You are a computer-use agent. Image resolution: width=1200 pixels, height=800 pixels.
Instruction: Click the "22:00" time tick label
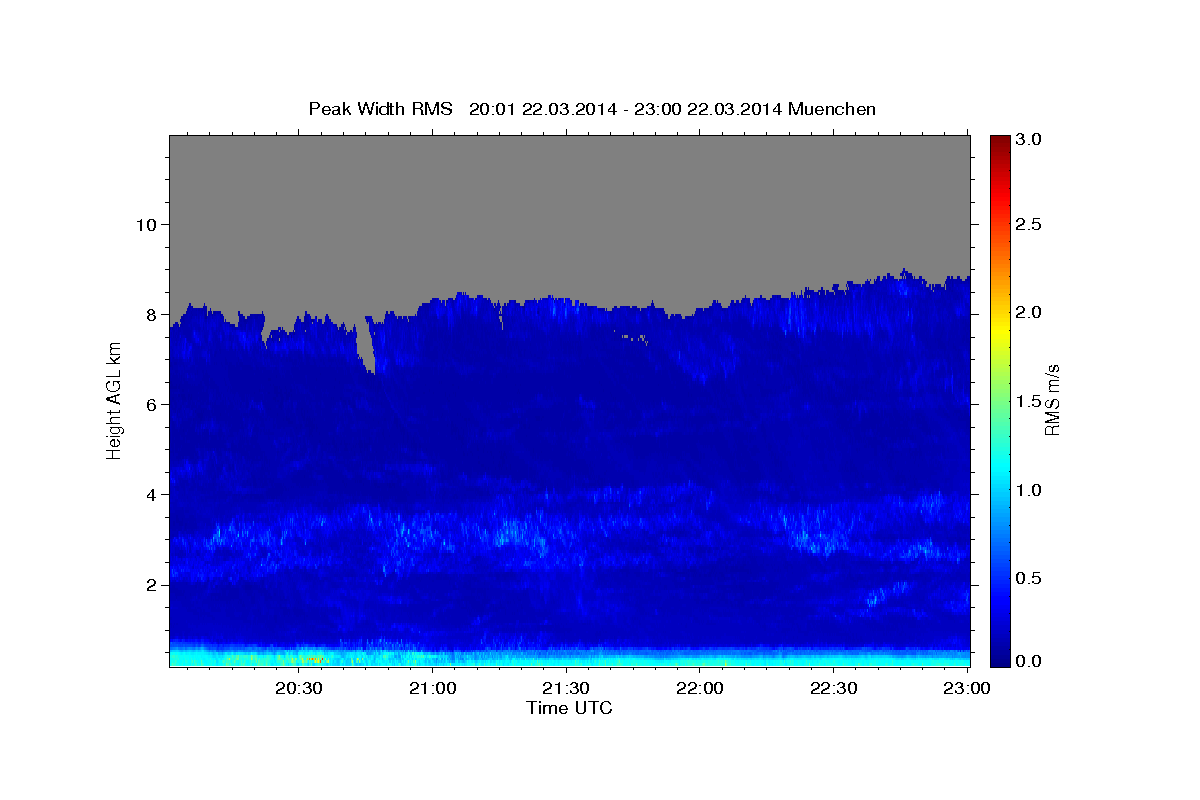[701, 688]
